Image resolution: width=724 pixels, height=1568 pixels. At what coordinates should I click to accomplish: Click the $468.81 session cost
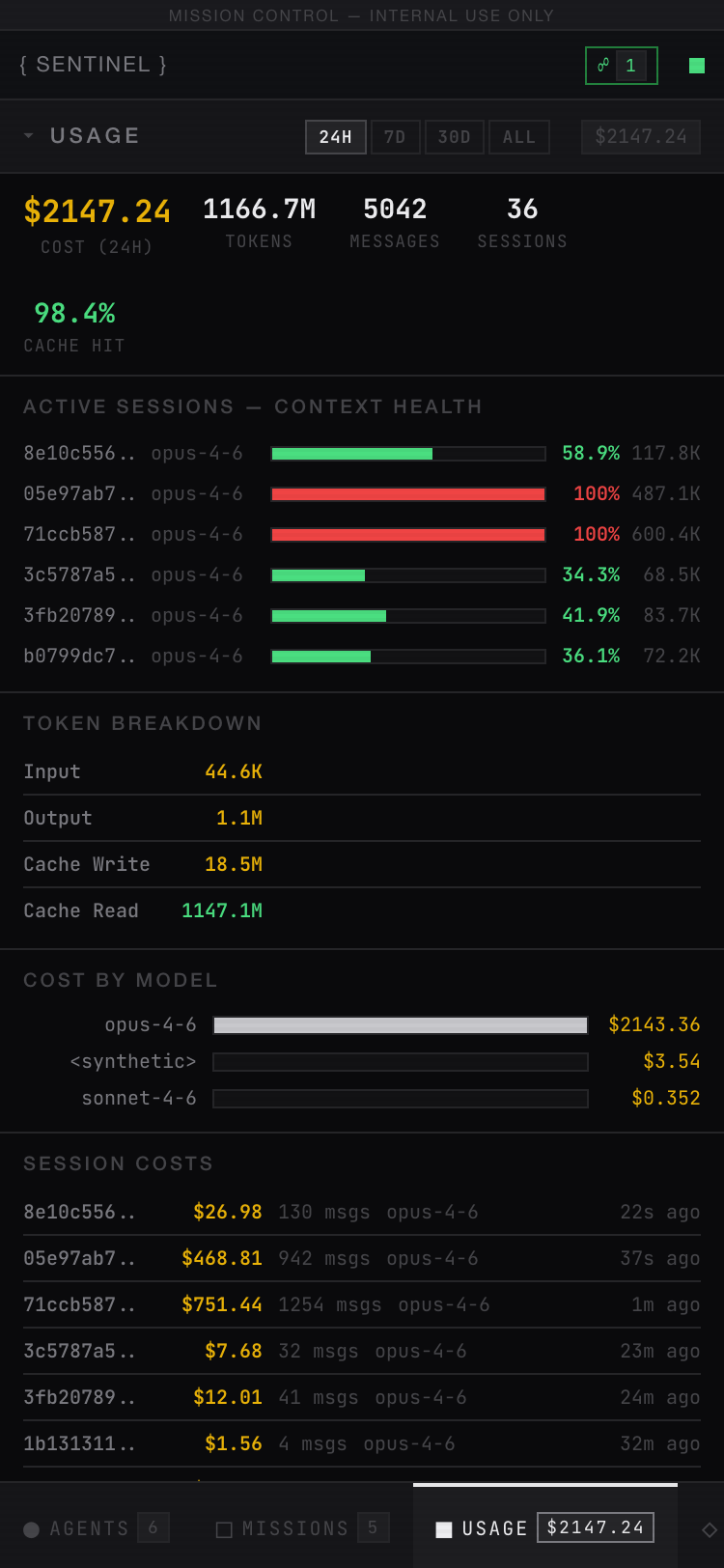(x=222, y=1259)
